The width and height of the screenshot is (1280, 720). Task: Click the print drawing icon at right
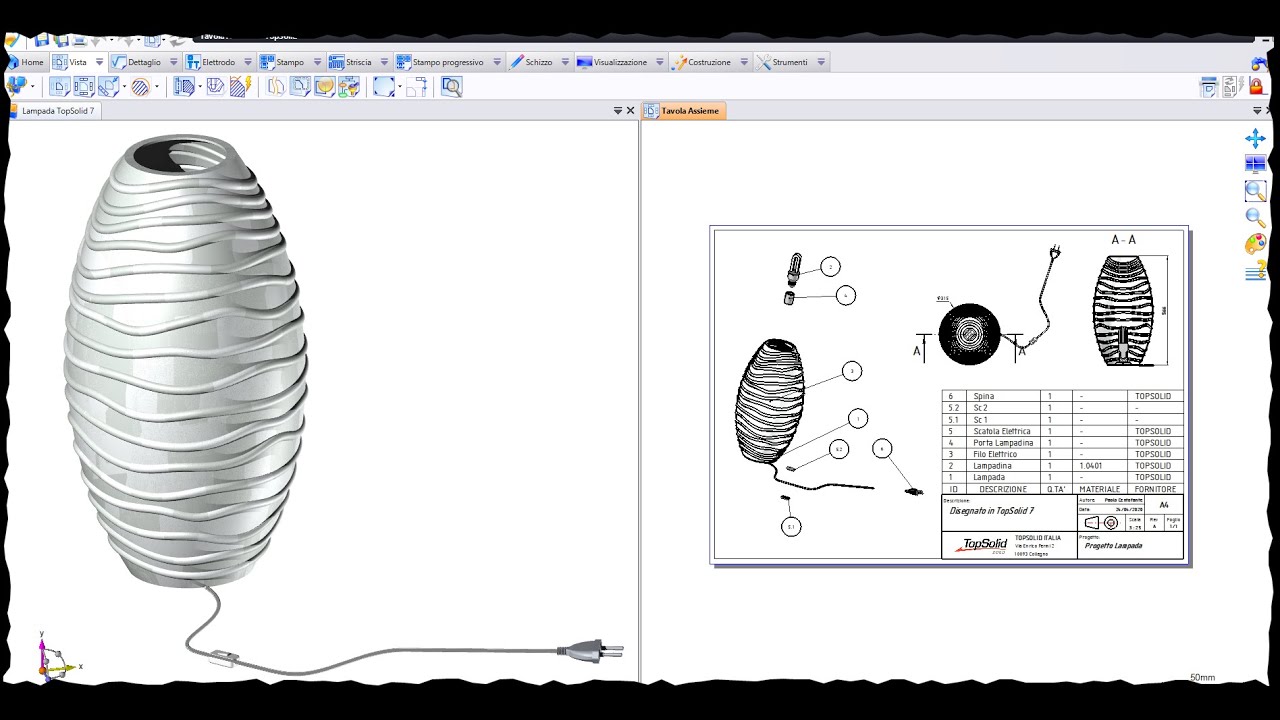tap(1208, 87)
